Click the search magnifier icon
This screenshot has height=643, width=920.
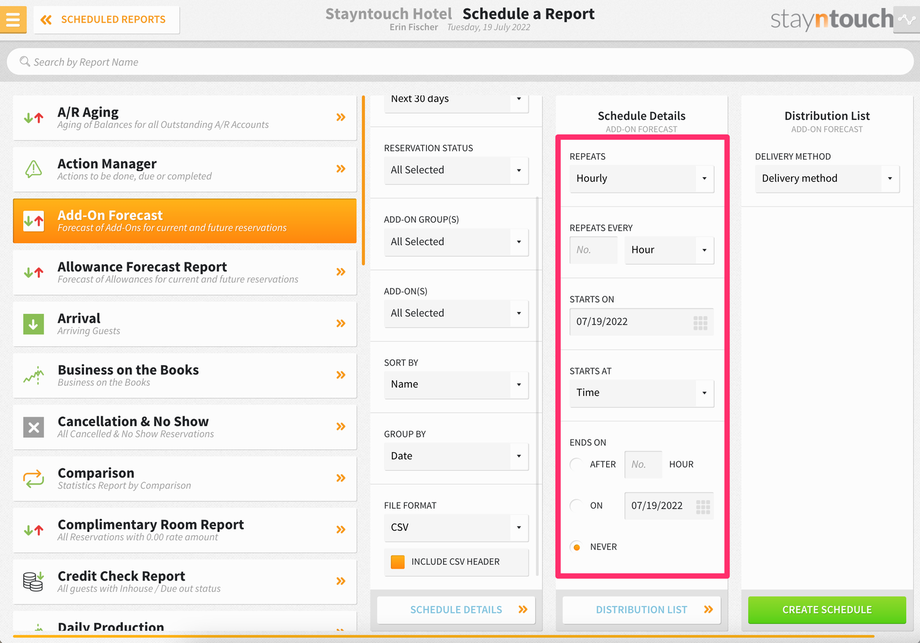point(25,62)
